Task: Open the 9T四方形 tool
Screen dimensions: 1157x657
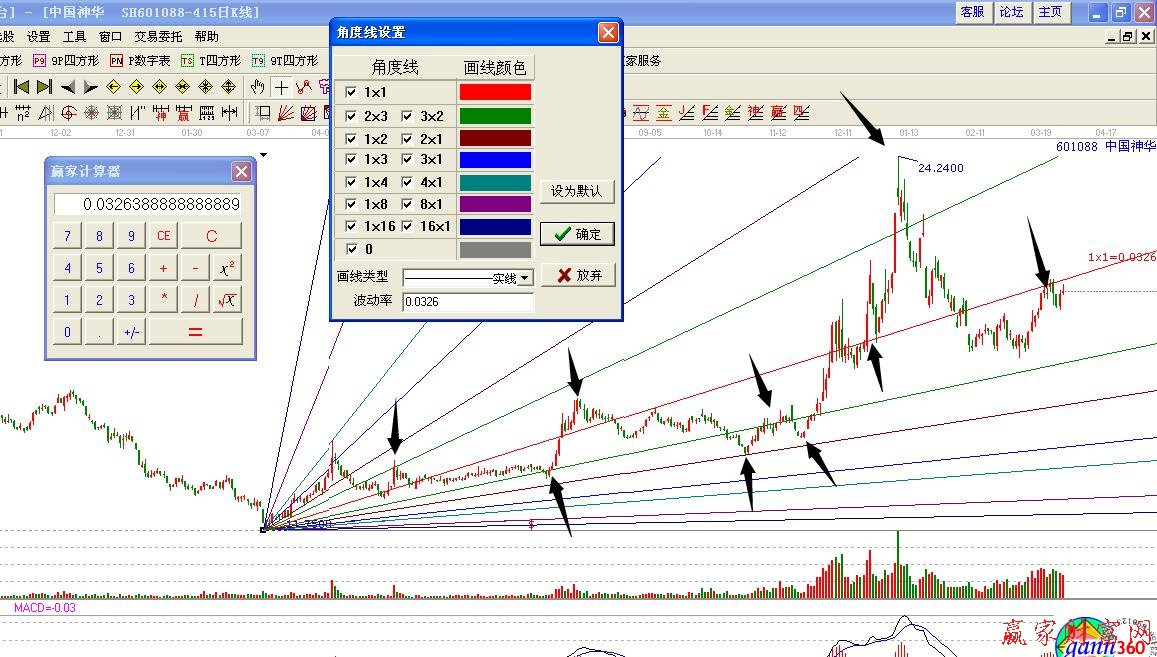Action: (x=285, y=61)
